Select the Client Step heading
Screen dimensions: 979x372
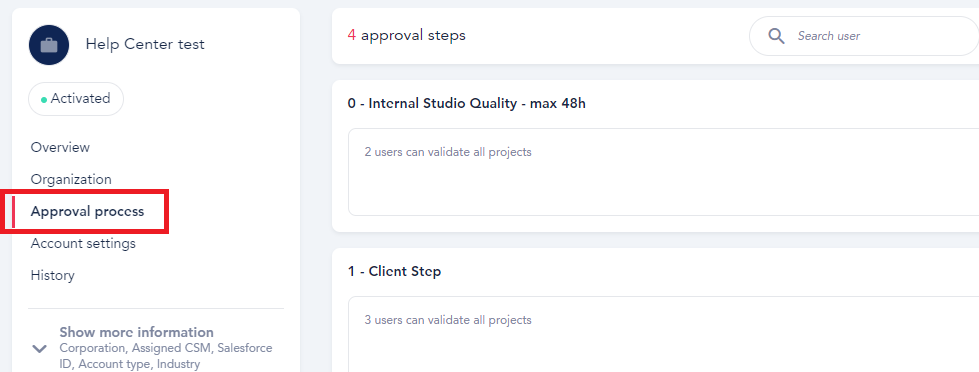[395, 272]
